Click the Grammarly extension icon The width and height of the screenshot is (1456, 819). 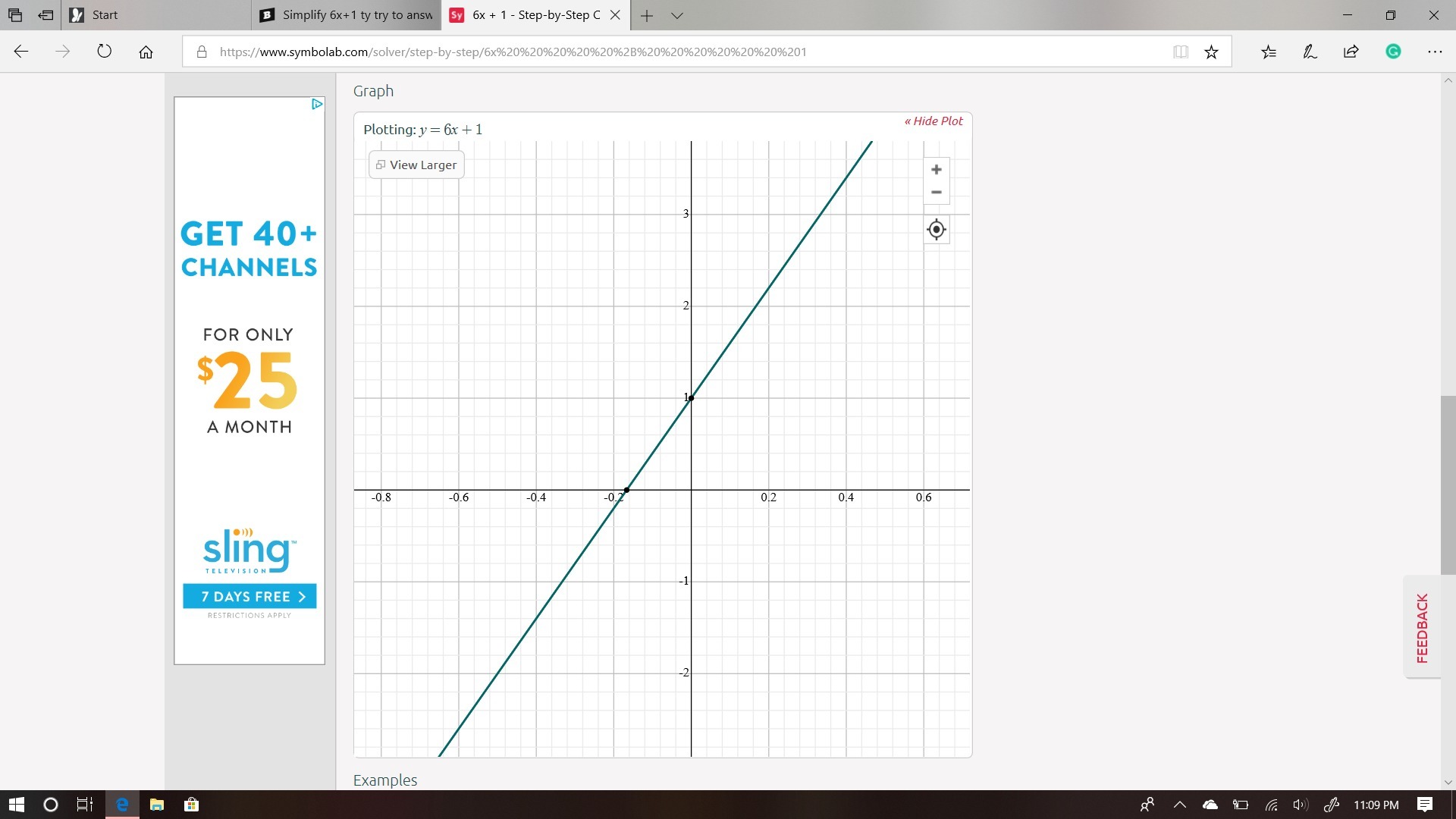[x=1393, y=52]
